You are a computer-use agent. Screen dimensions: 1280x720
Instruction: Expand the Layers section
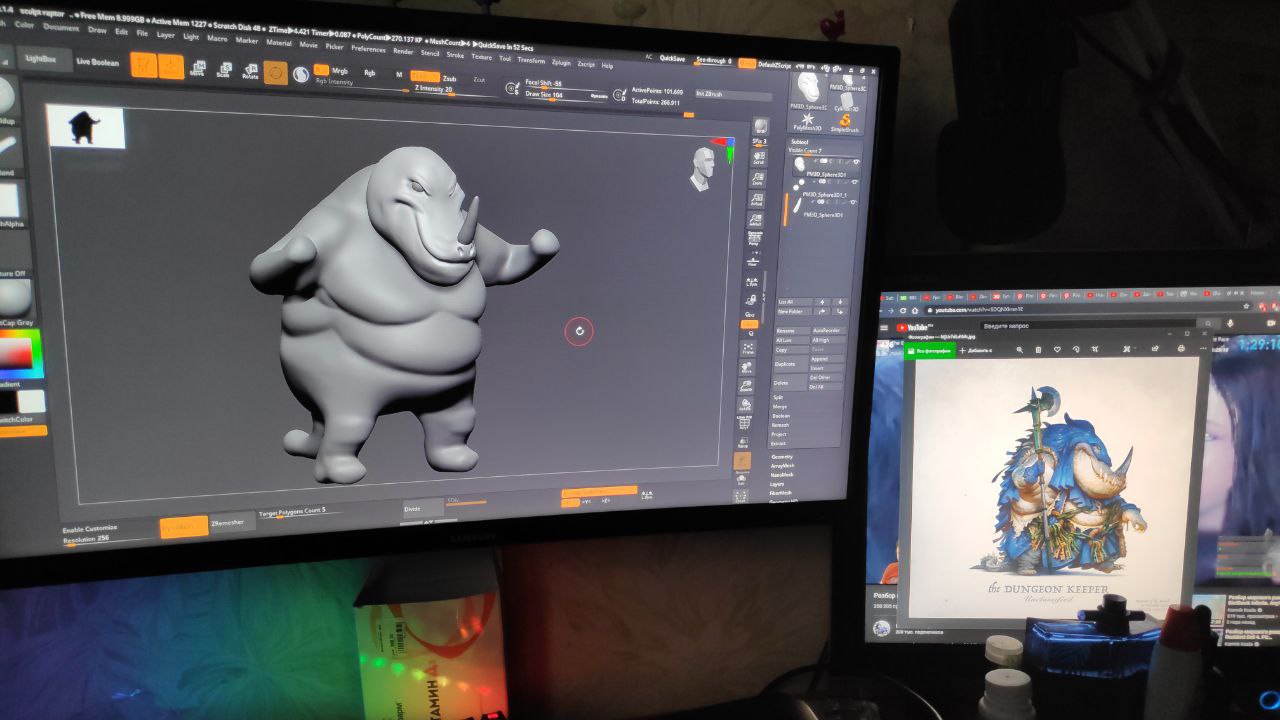point(777,483)
